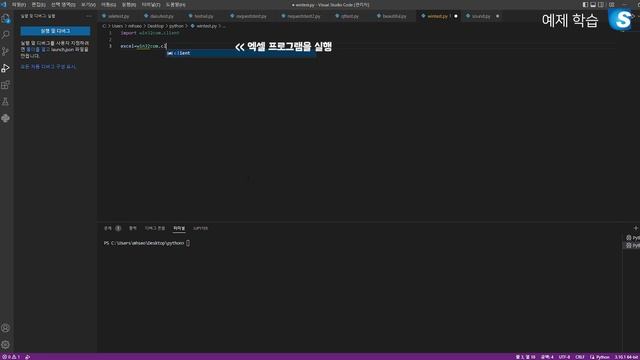This screenshot has width=640, height=360.
Task: Select the client autocomplete suggestion
Action: tap(240, 53)
